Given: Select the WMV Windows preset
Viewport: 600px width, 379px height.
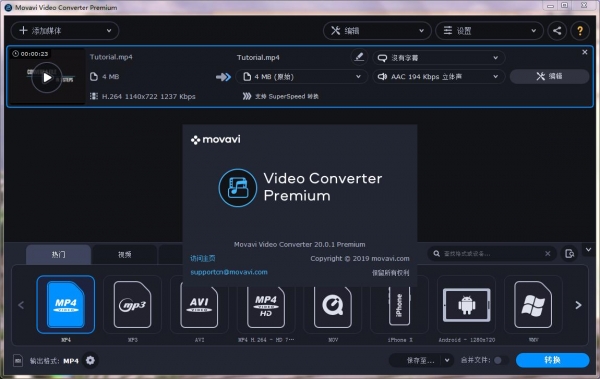Looking at the screenshot, I should point(533,305).
